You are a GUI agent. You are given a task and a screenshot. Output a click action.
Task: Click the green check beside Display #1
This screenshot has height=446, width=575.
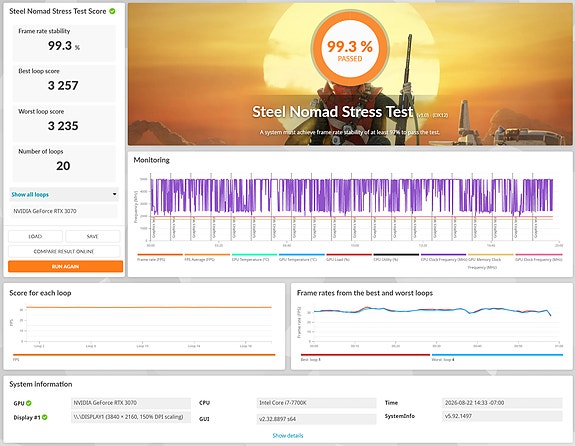(x=45, y=417)
